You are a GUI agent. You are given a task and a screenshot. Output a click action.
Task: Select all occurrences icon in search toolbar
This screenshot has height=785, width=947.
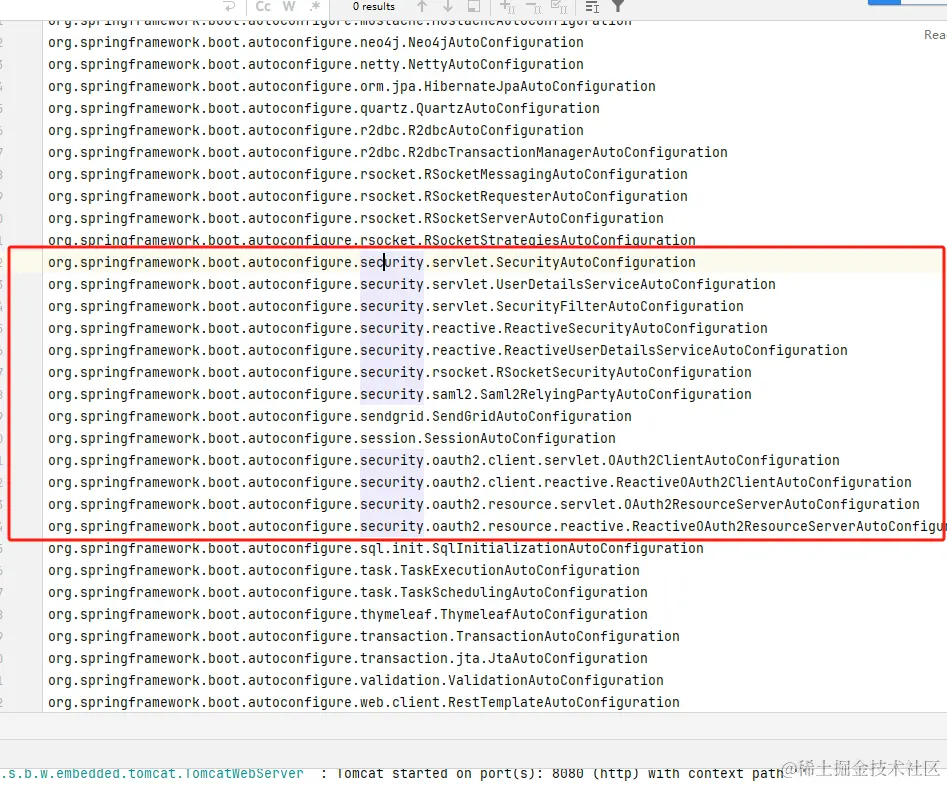click(559, 7)
